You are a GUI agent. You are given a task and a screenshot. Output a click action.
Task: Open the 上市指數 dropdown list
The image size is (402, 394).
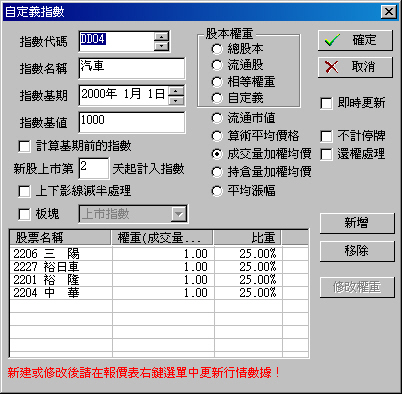(179, 214)
